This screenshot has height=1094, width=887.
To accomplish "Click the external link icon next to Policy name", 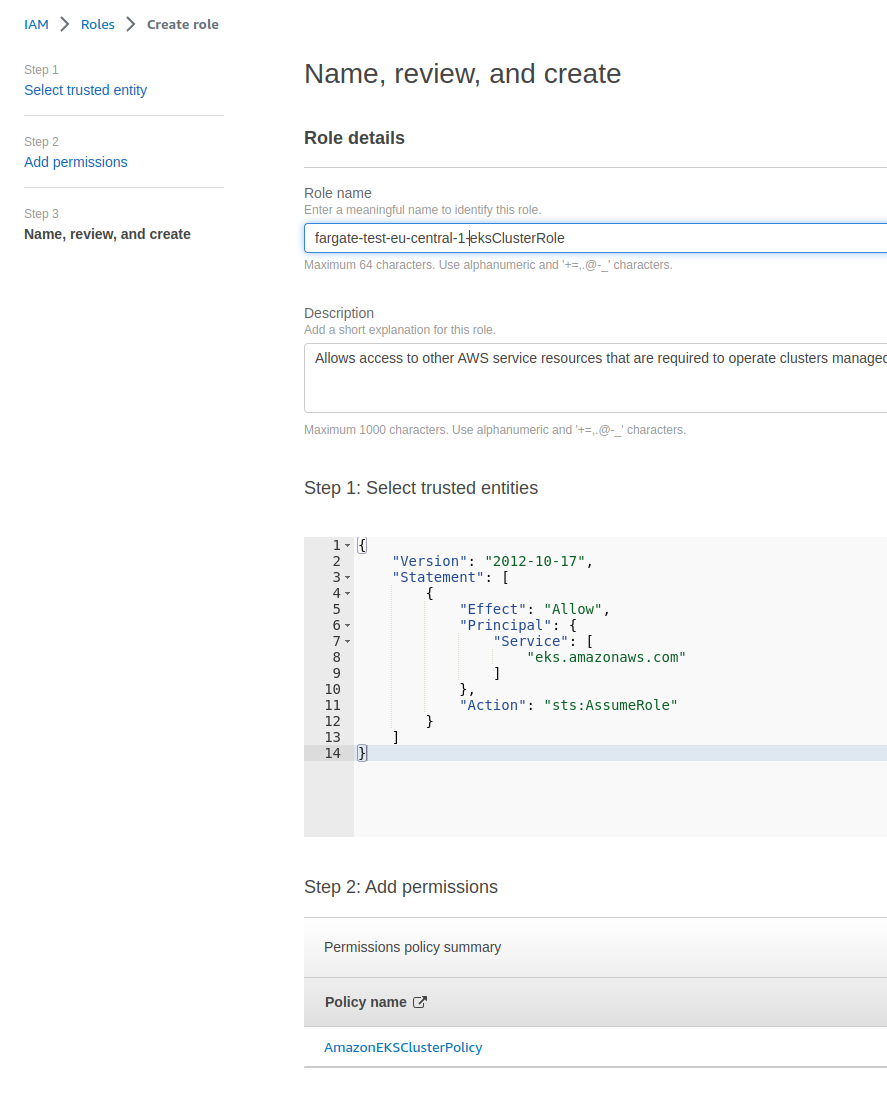I will coord(419,1002).
